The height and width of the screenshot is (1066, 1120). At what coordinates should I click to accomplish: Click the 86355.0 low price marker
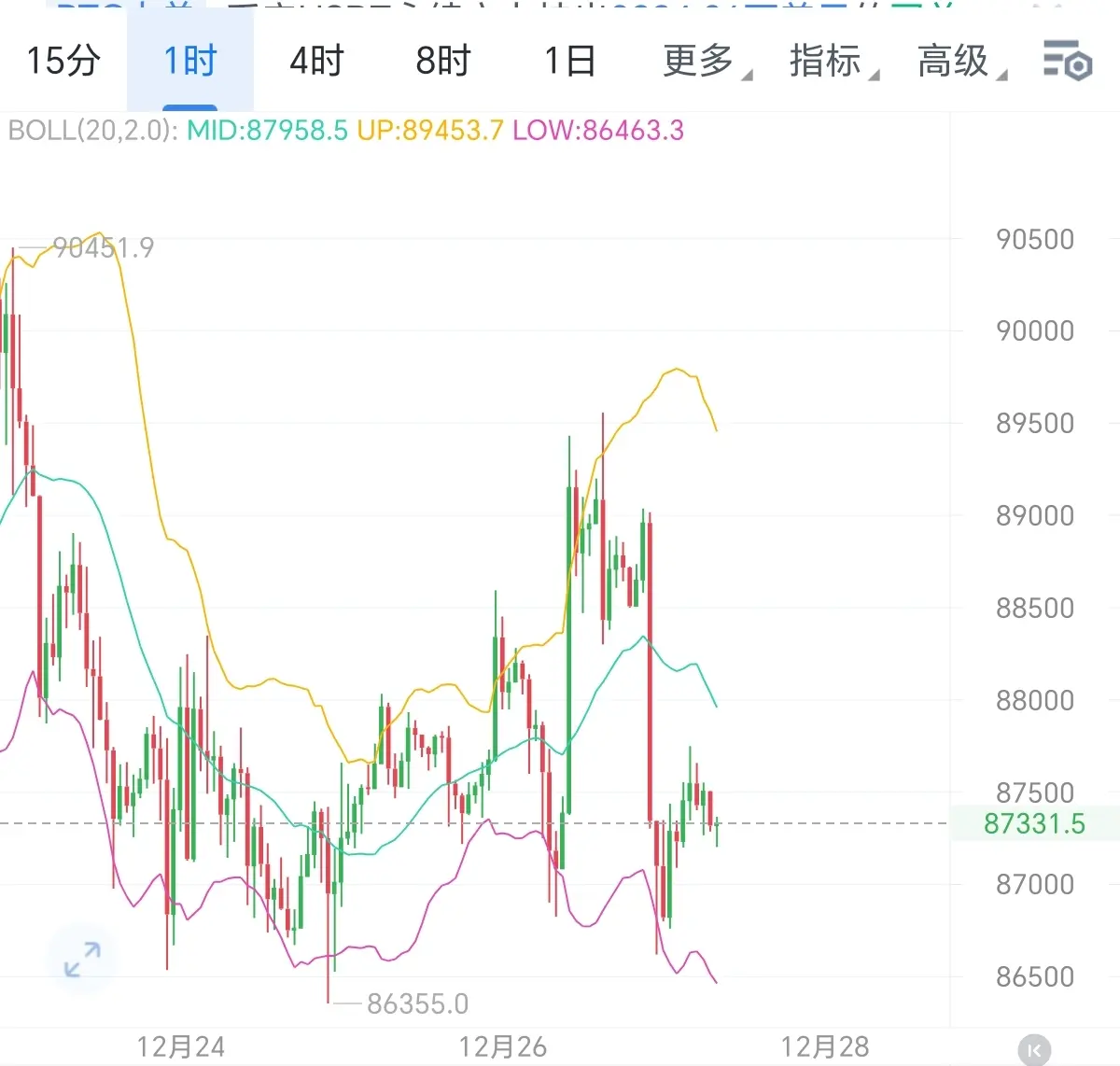[417, 1003]
